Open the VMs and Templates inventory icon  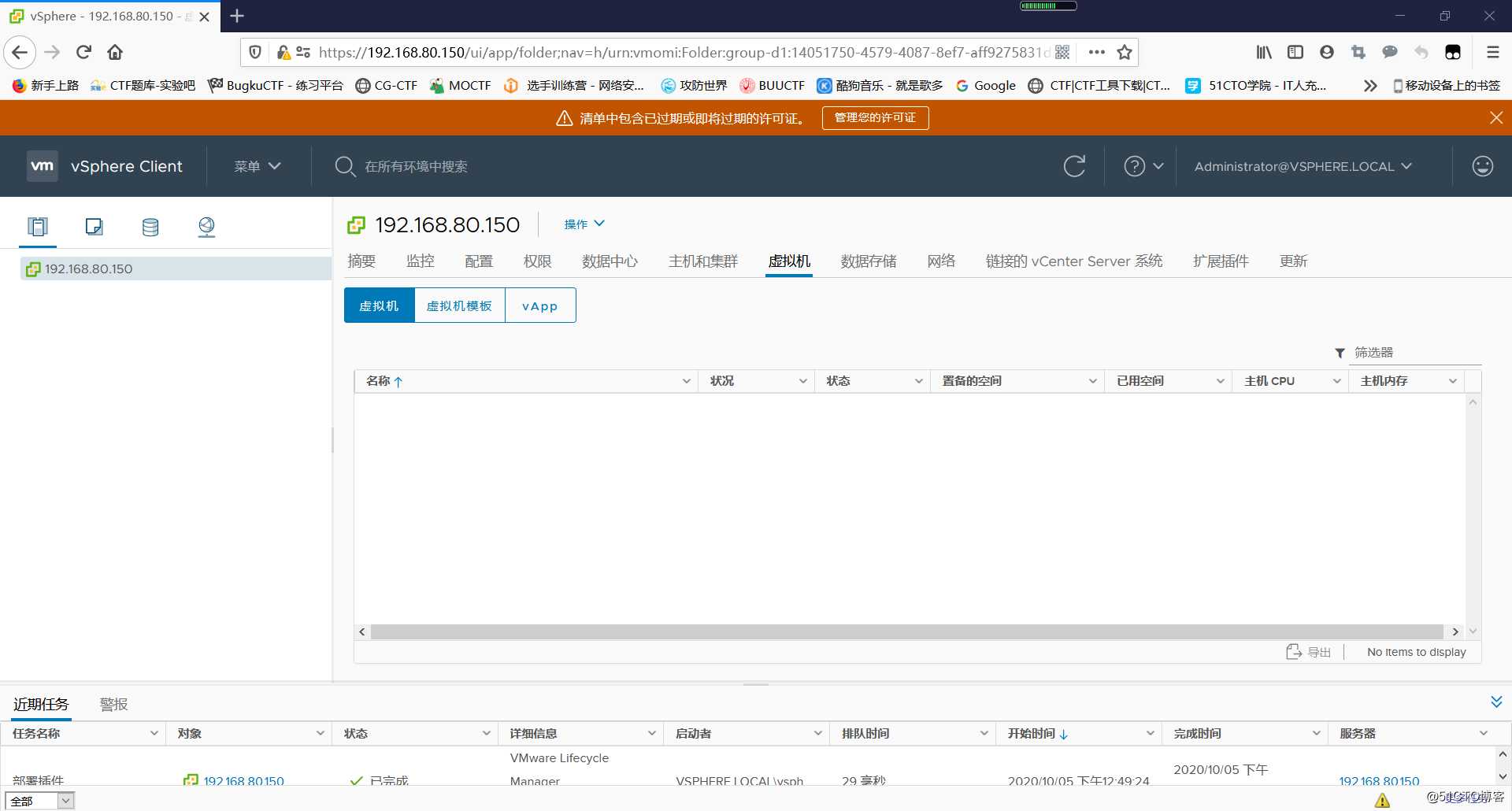pos(94,227)
